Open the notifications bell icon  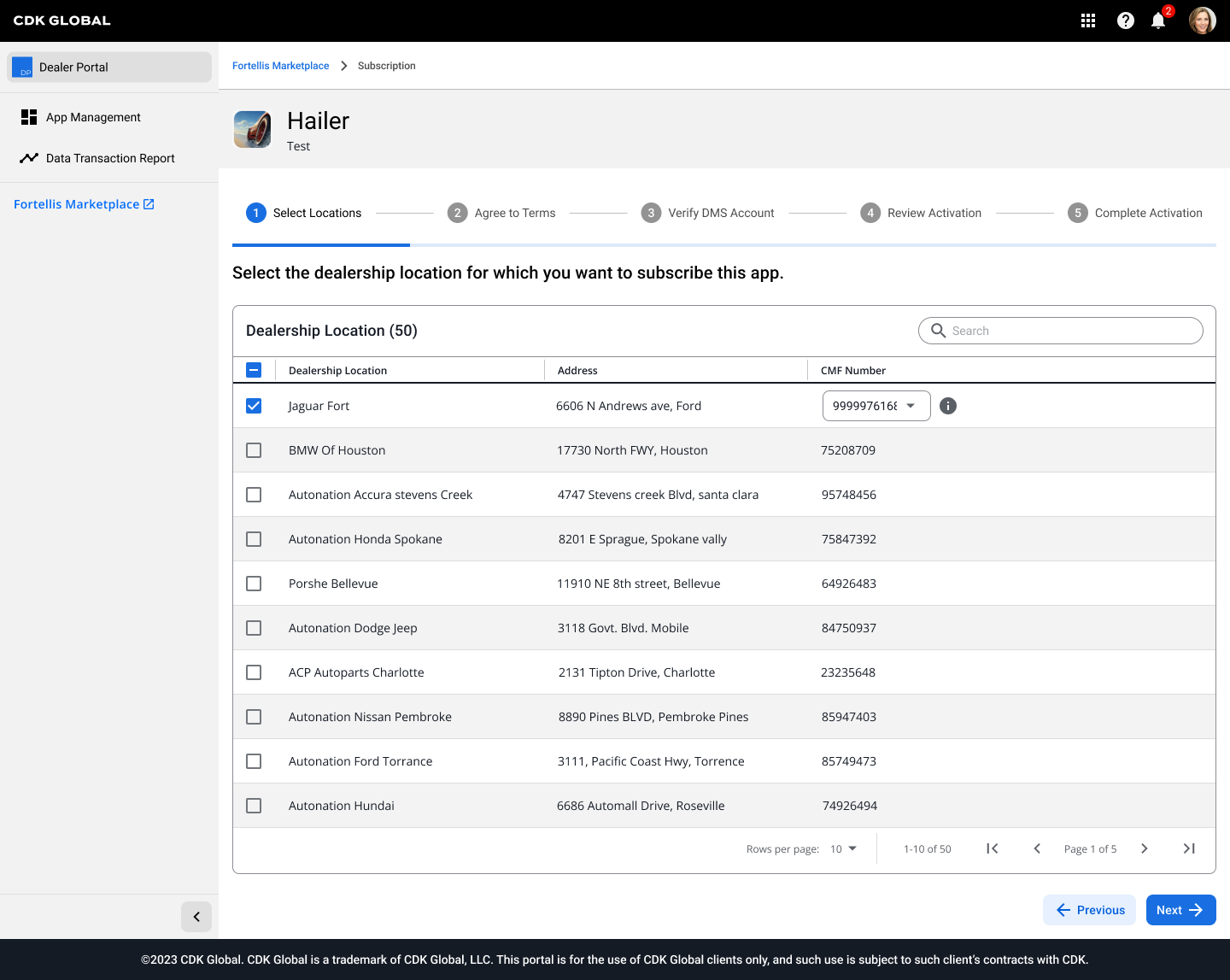point(1158,21)
